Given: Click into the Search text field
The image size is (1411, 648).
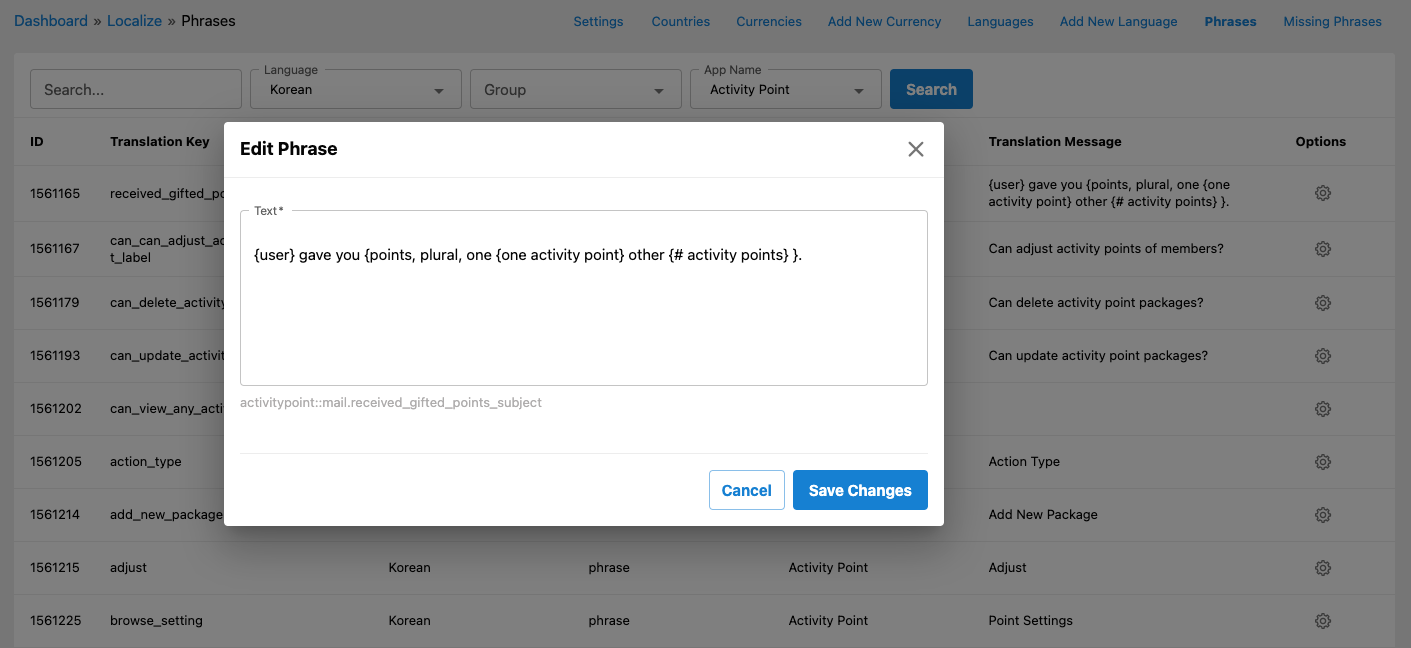Looking at the screenshot, I should [x=136, y=89].
